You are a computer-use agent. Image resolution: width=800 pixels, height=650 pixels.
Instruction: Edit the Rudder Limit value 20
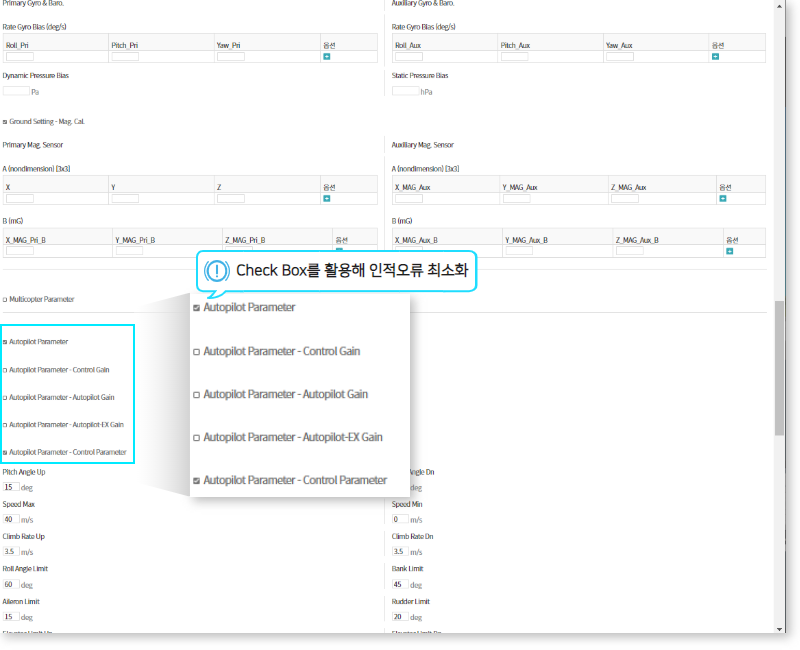(x=401, y=617)
